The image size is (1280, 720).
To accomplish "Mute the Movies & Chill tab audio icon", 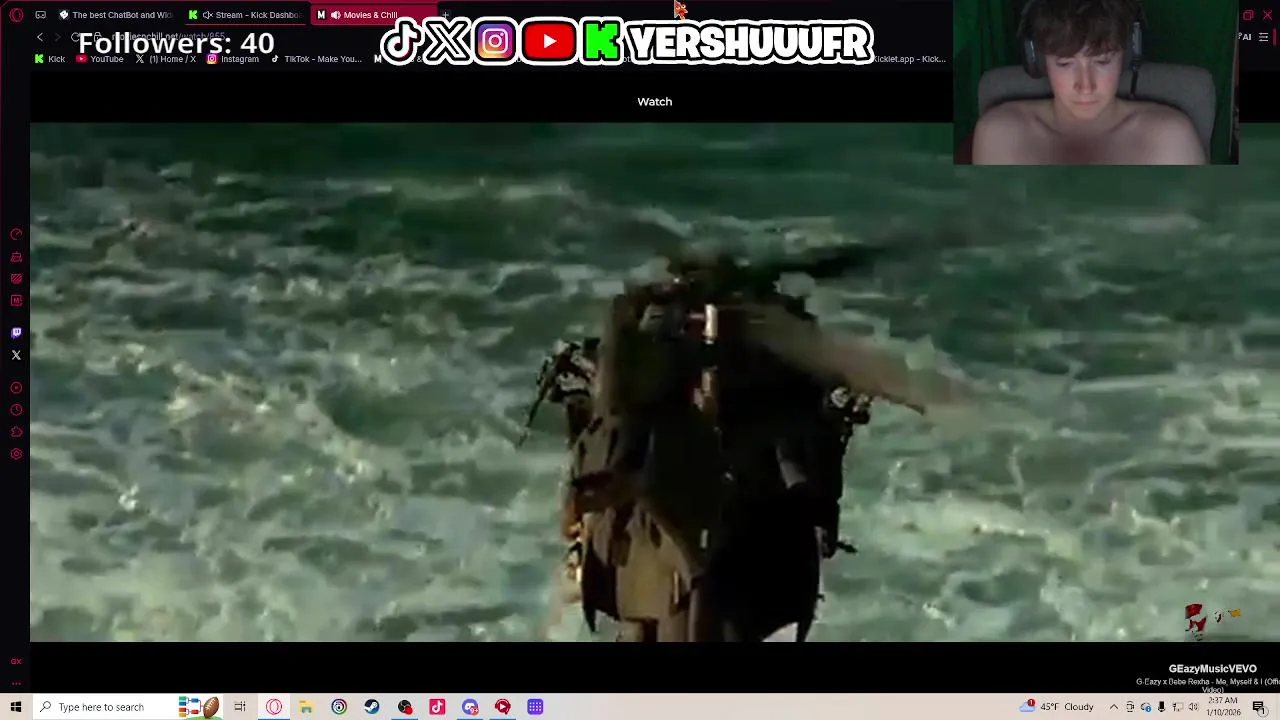I will click(x=335, y=15).
